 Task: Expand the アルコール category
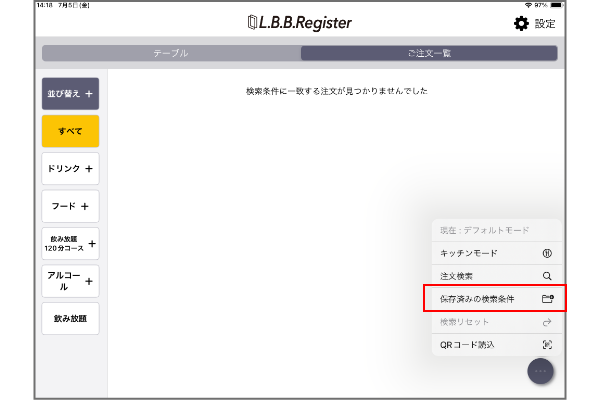[x=70, y=280]
